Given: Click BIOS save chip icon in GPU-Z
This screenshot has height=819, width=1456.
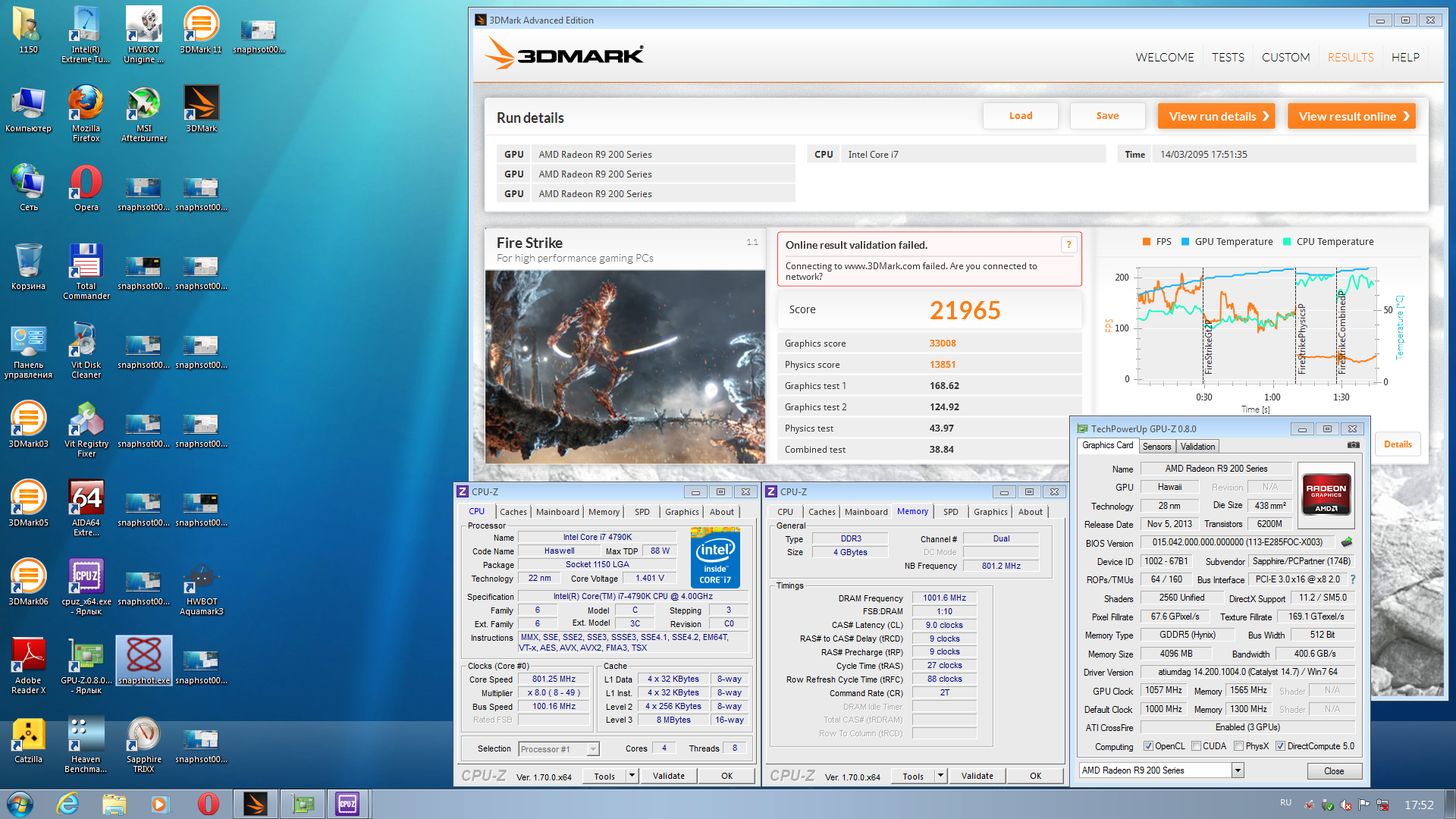Looking at the screenshot, I should 1347,542.
